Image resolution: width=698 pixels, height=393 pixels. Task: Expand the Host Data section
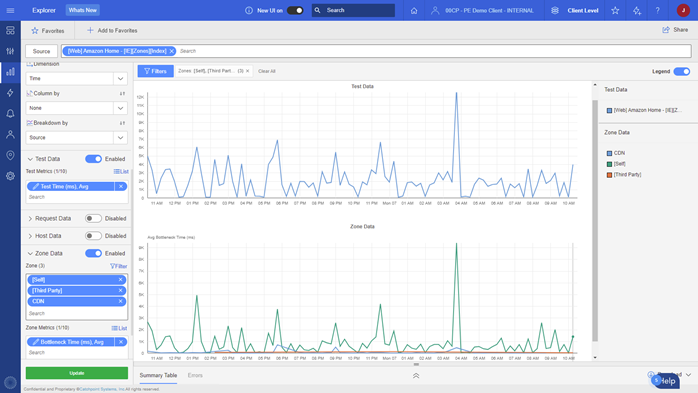click(x=30, y=236)
